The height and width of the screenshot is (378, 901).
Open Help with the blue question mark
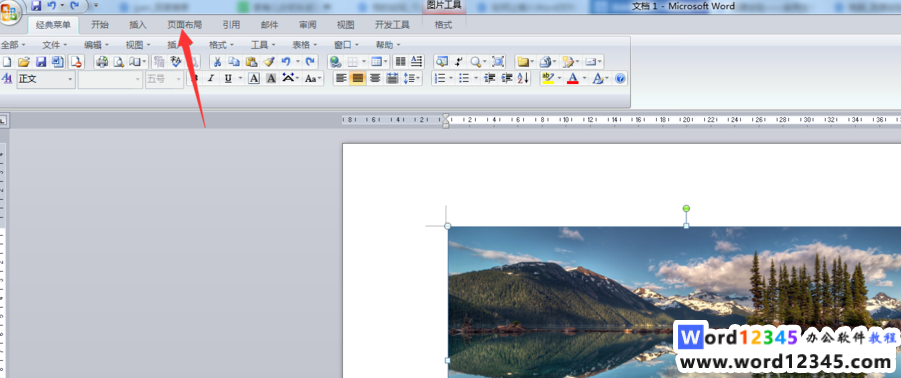(620, 78)
